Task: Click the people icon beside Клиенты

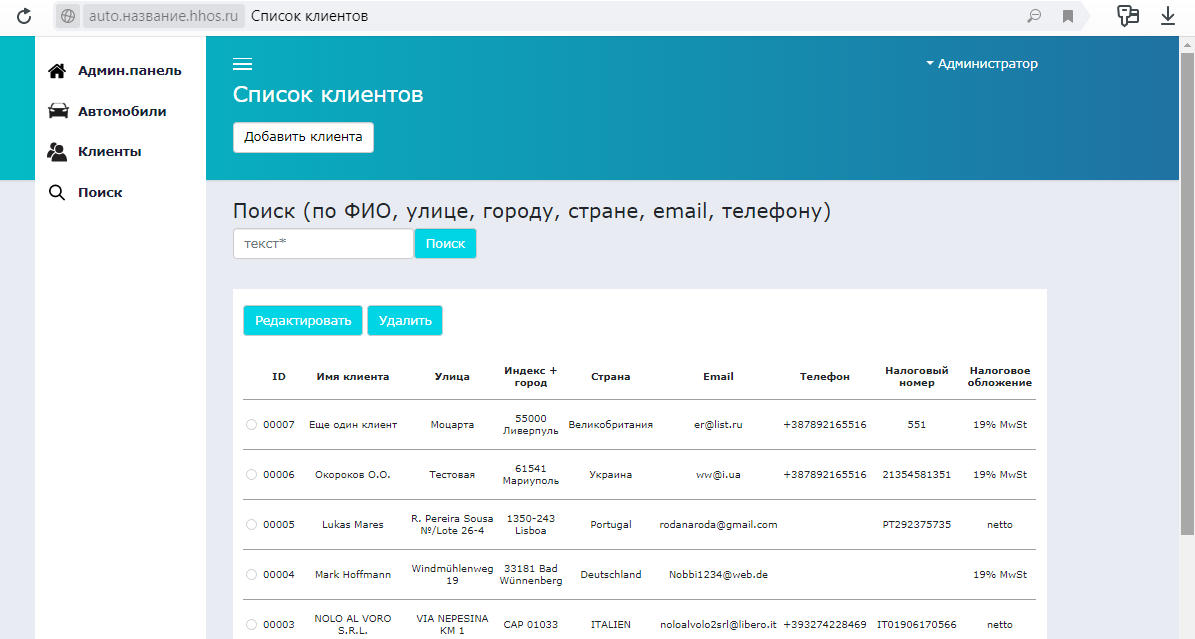Action: [x=57, y=152]
